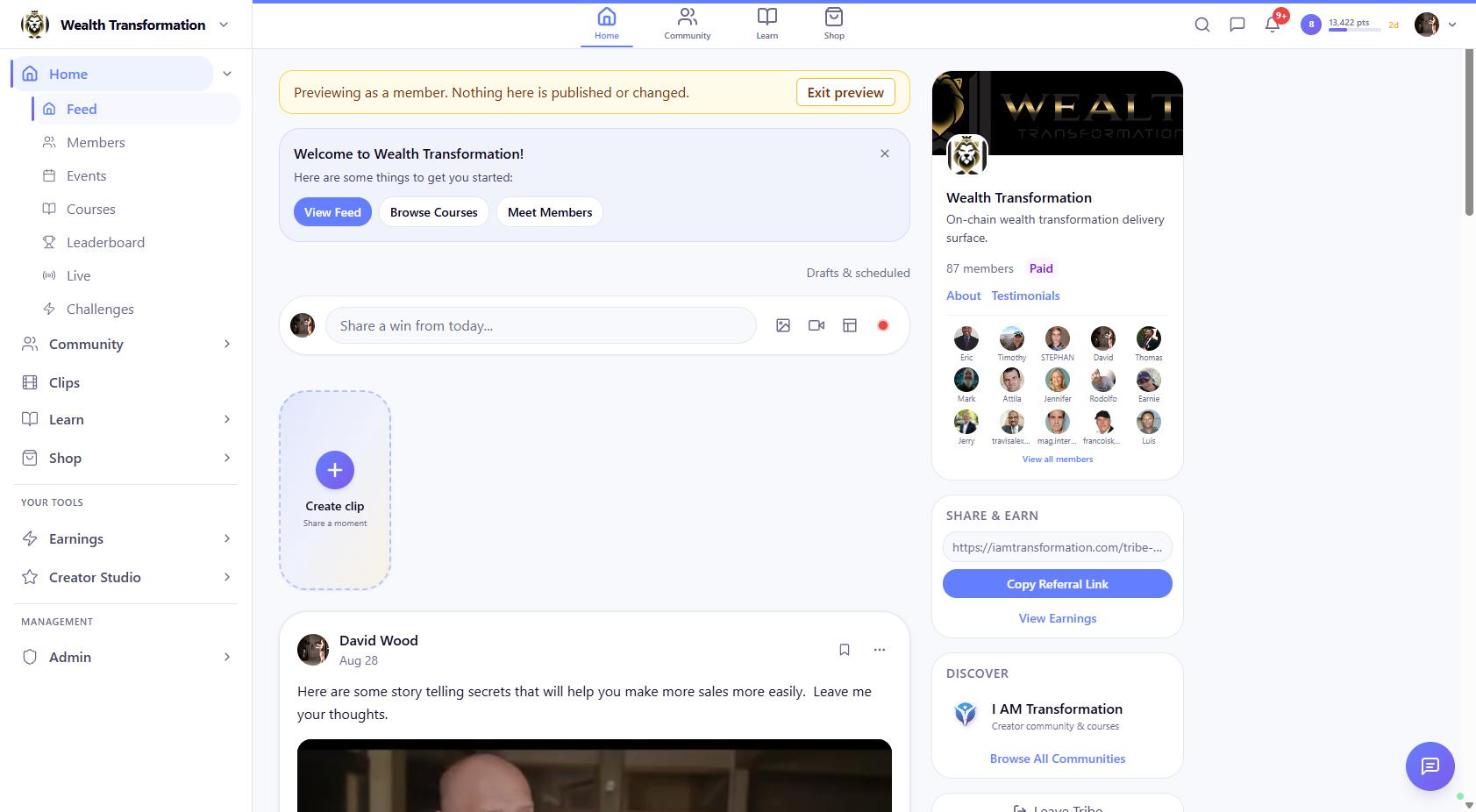
Task: Click the Meet Members button
Action: pos(550,212)
